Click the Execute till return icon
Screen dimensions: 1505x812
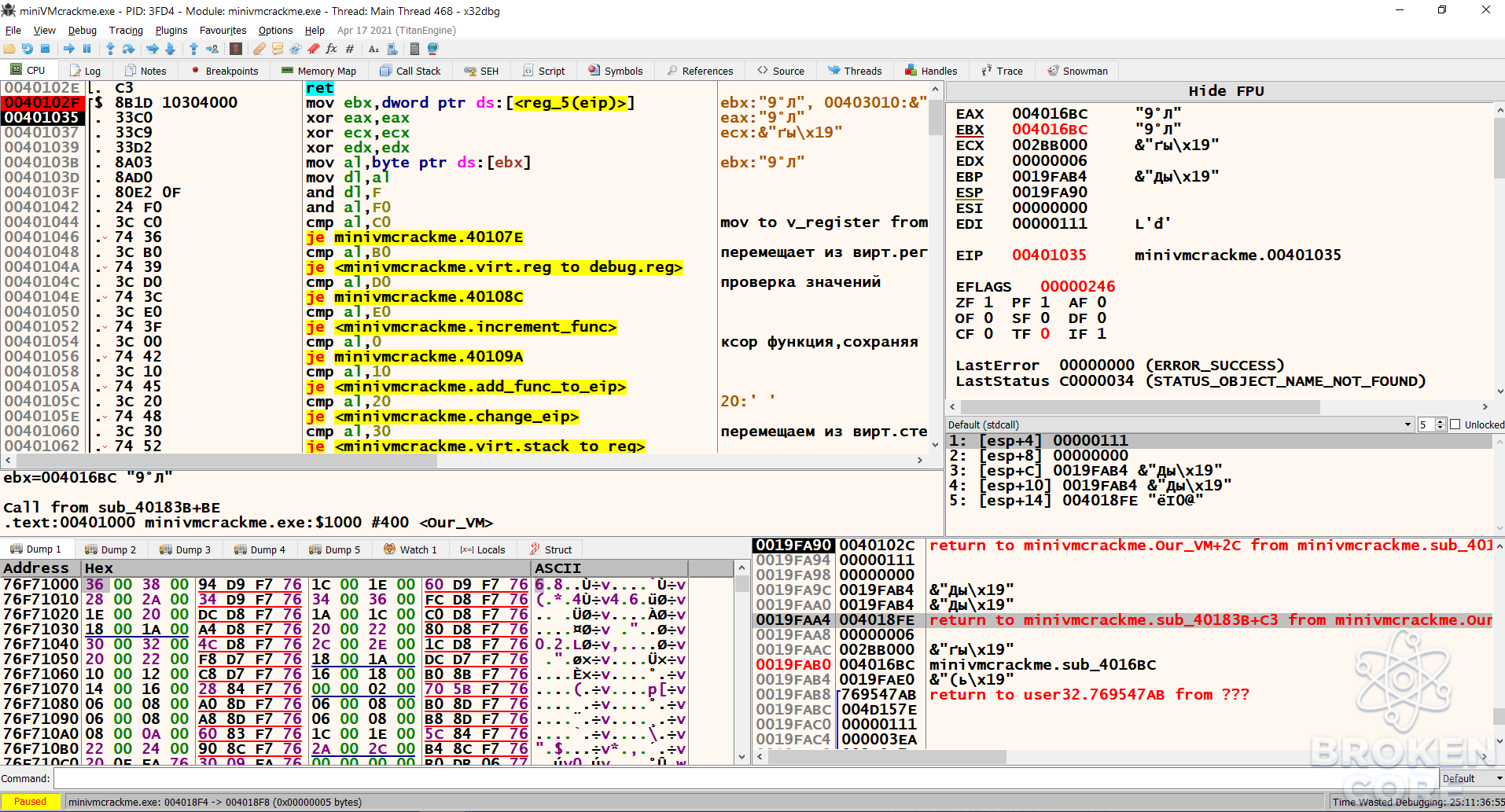tap(193, 49)
